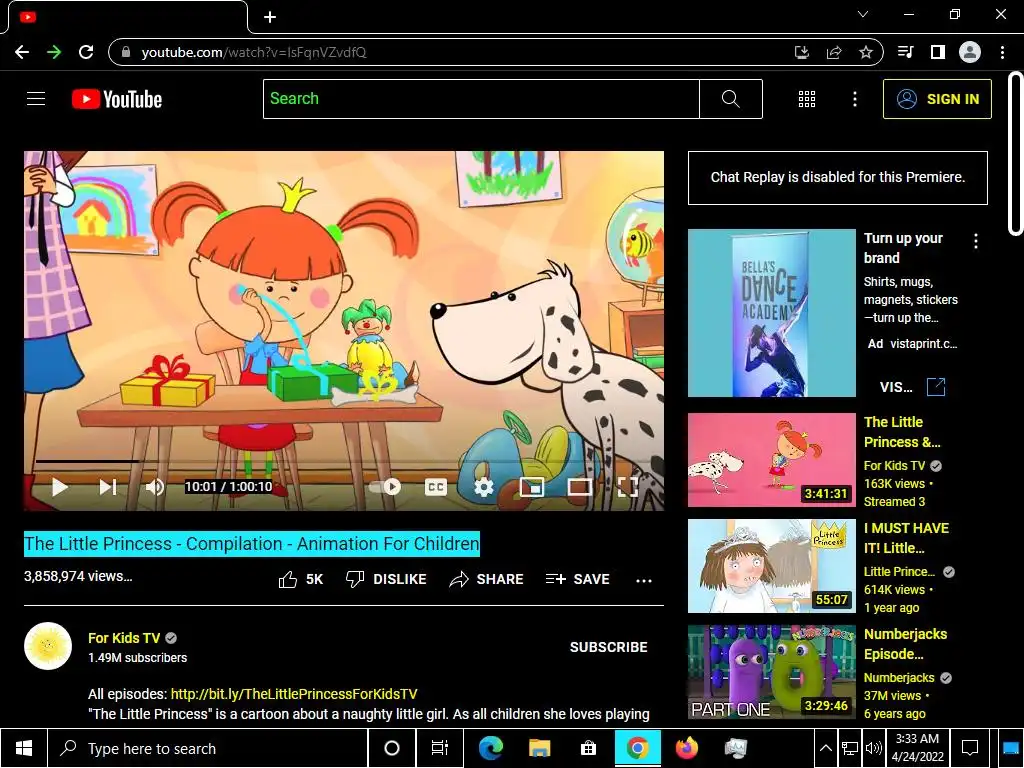Open the 'I MUST HAVE IT! Little...' video title
The width and height of the screenshot is (1024, 768).
[906, 538]
